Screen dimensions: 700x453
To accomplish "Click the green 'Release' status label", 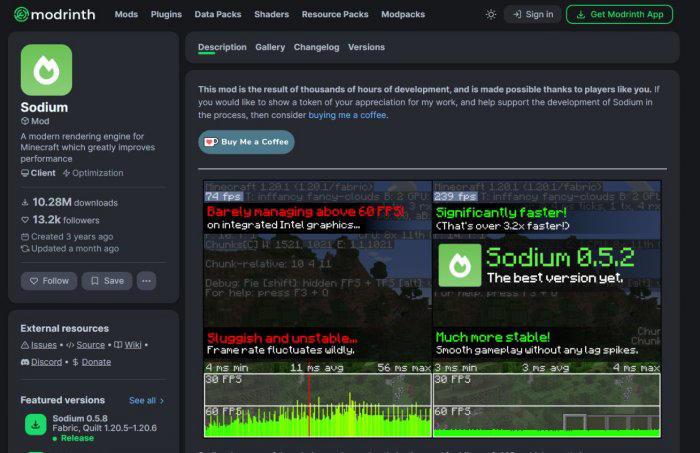I will pyautogui.click(x=74, y=438).
